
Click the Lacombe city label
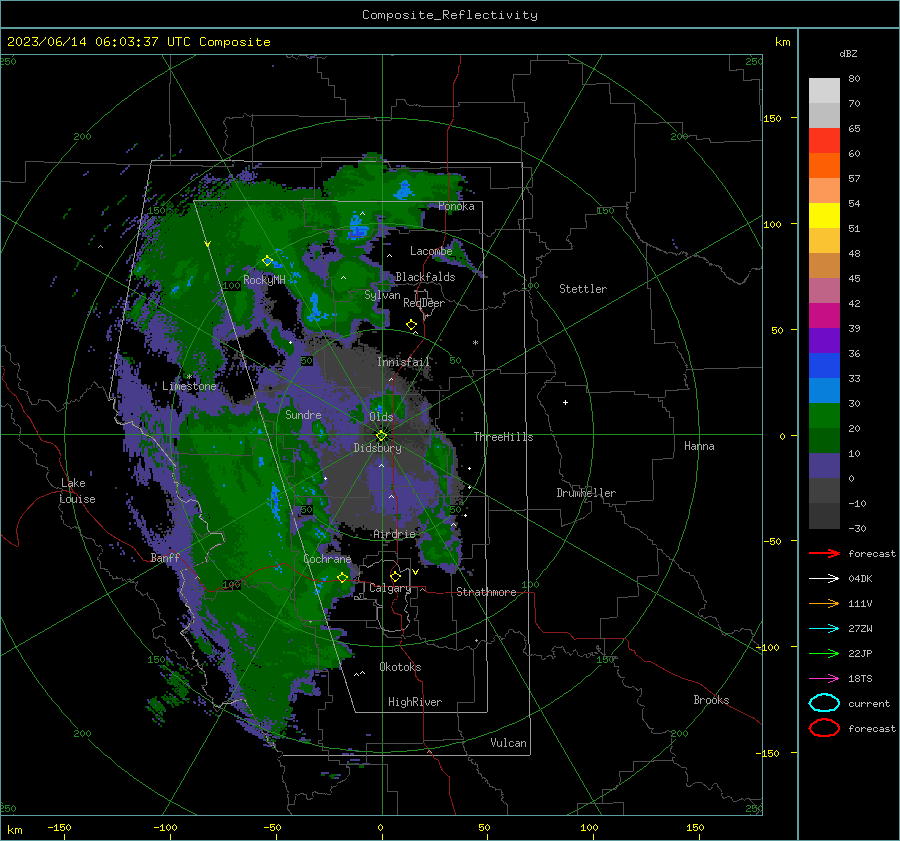[x=431, y=251]
